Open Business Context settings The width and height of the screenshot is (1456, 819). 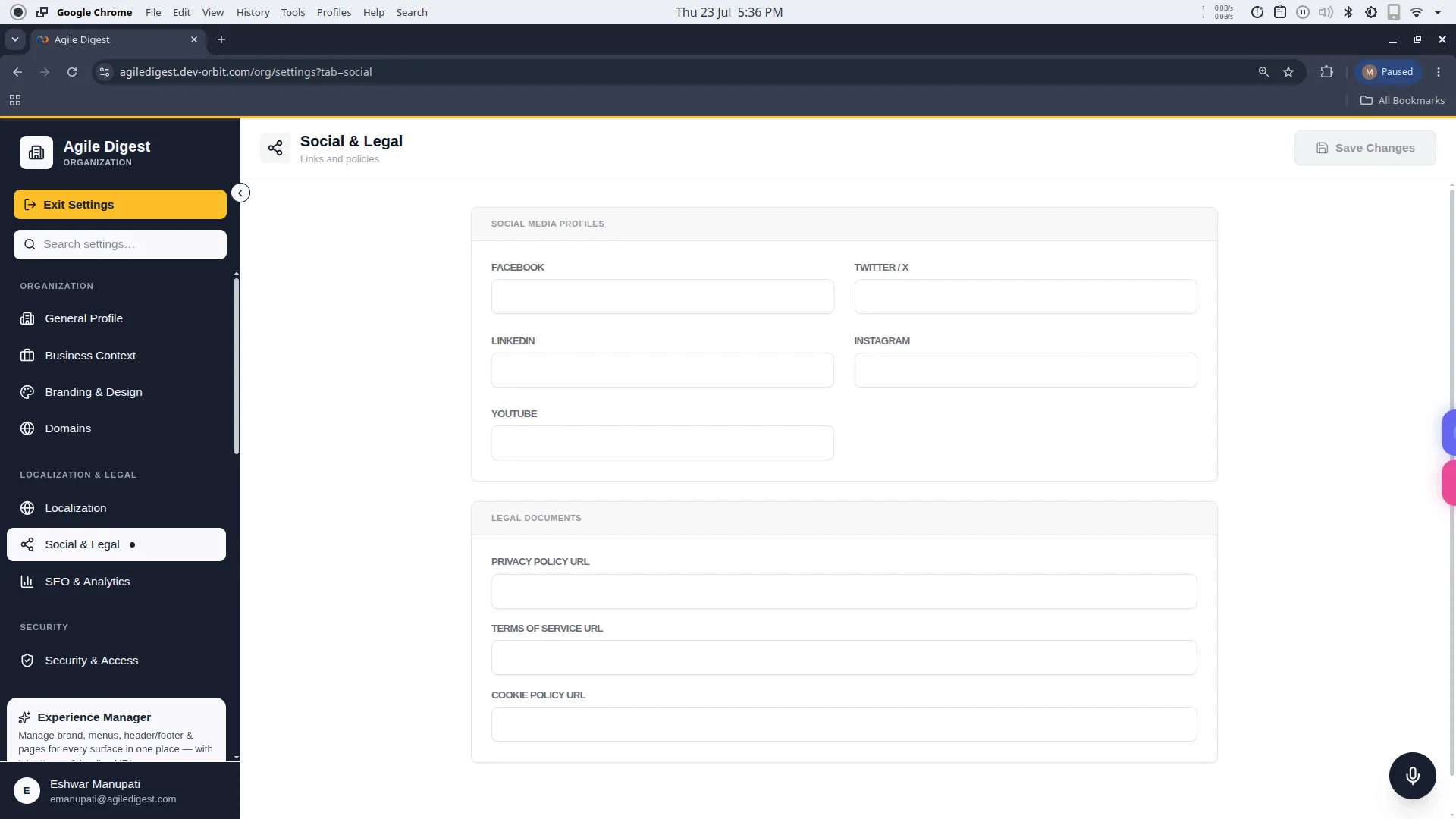click(x=116, y=356)
